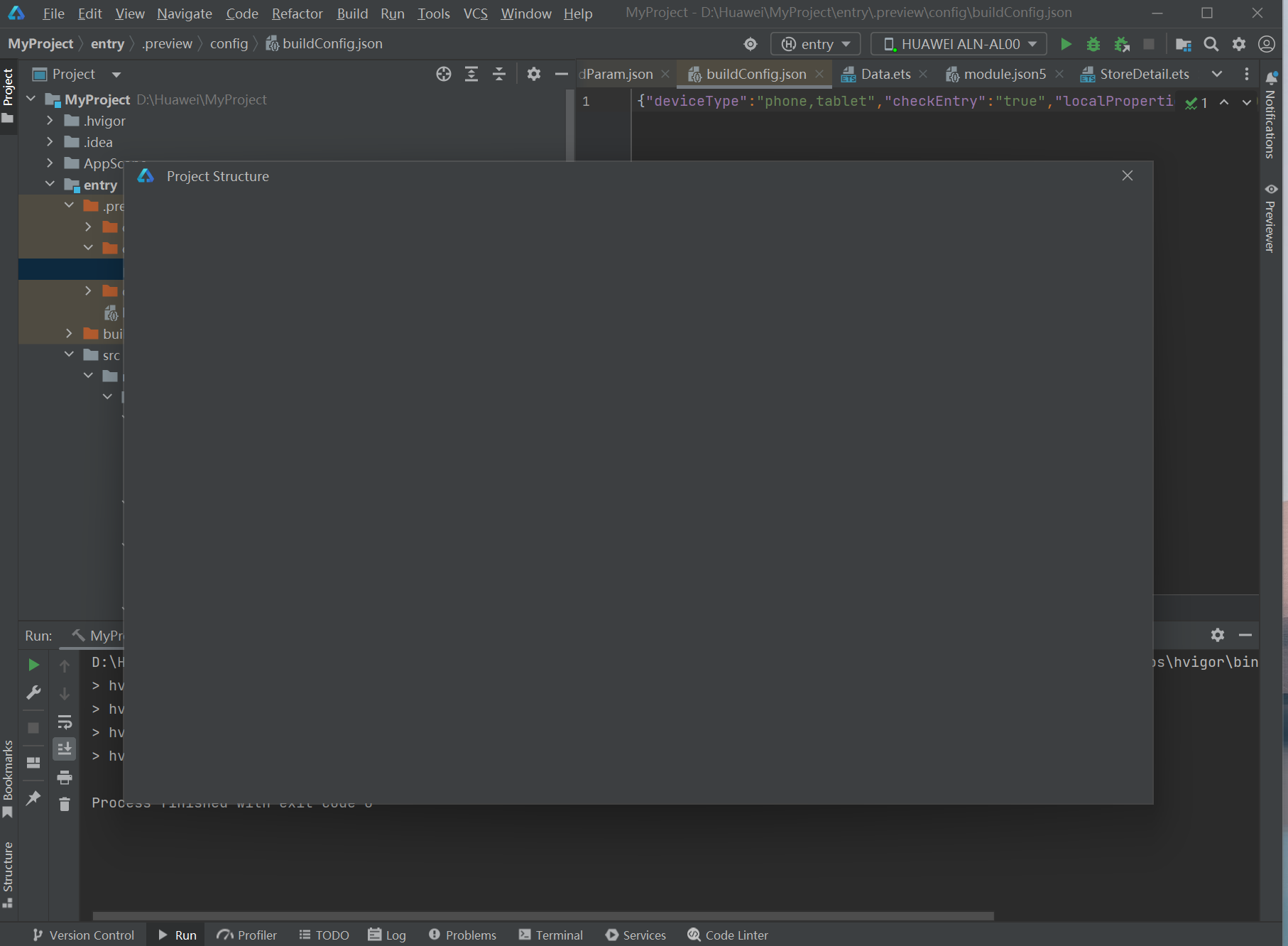Collapse the MyProject root node

pyautogui.click(x=31, y=99)
